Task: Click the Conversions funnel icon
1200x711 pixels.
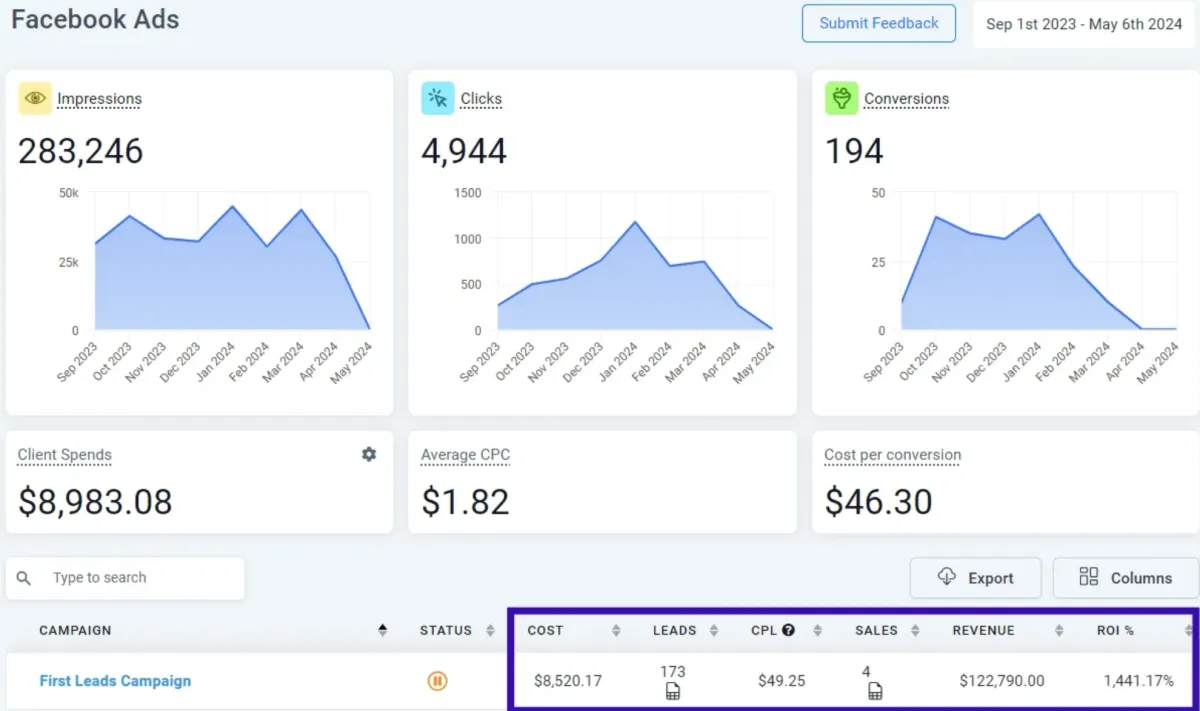Action: click(x=841, y=98)
